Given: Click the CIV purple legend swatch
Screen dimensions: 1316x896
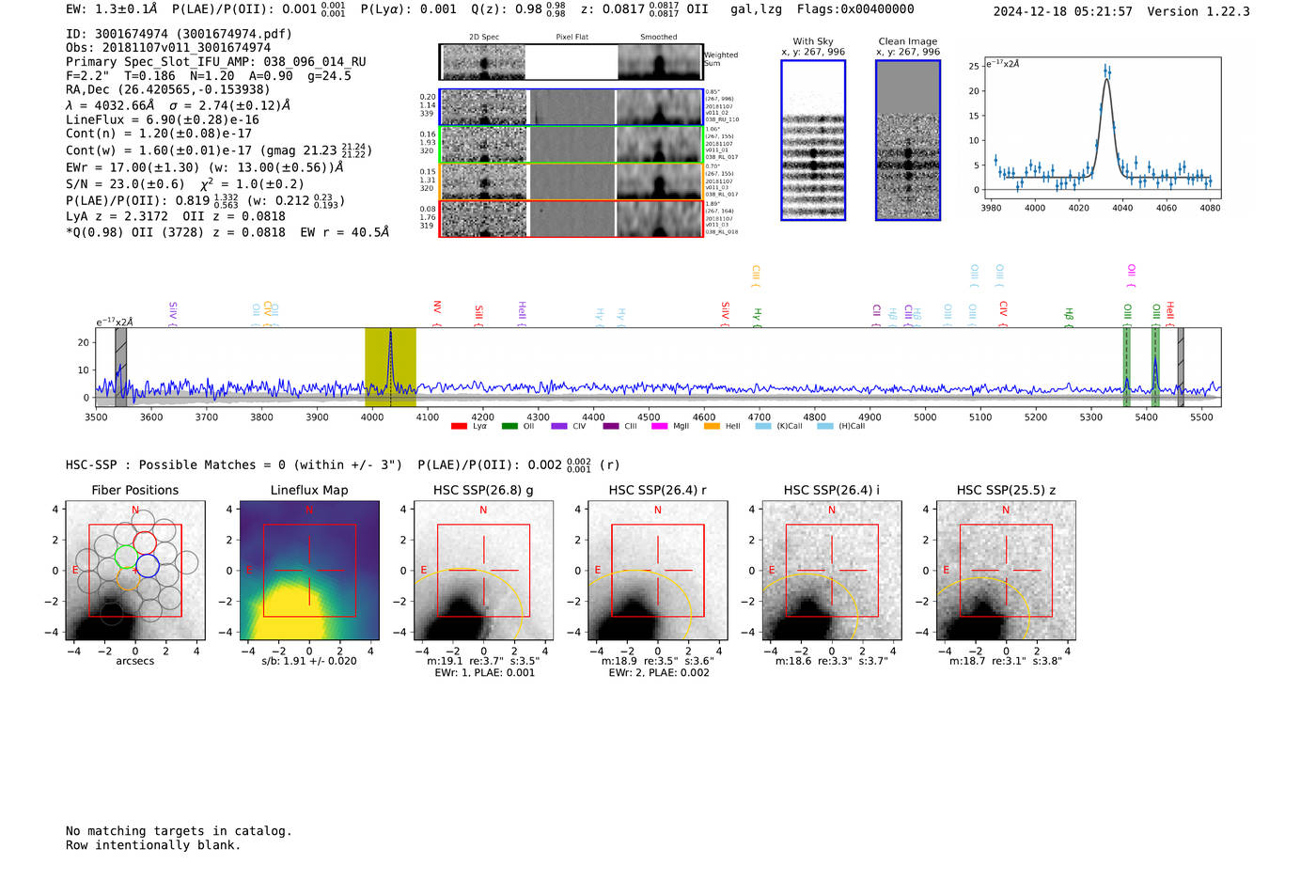Looking at the screenshot, I should tap(559, 426).
